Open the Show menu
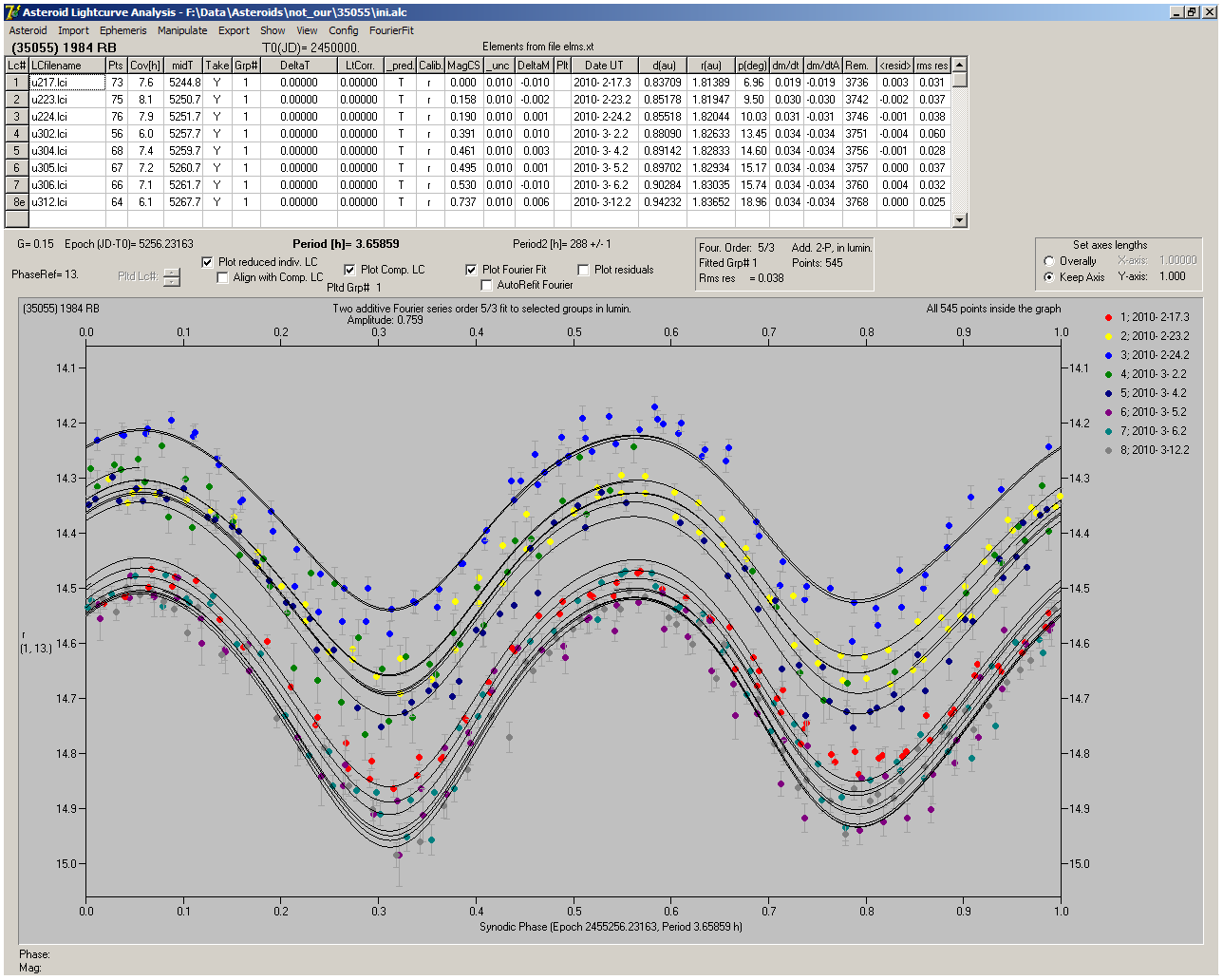Image resolution: width=1223 pixels, height=980 pixels. click(x=273, y=30)
